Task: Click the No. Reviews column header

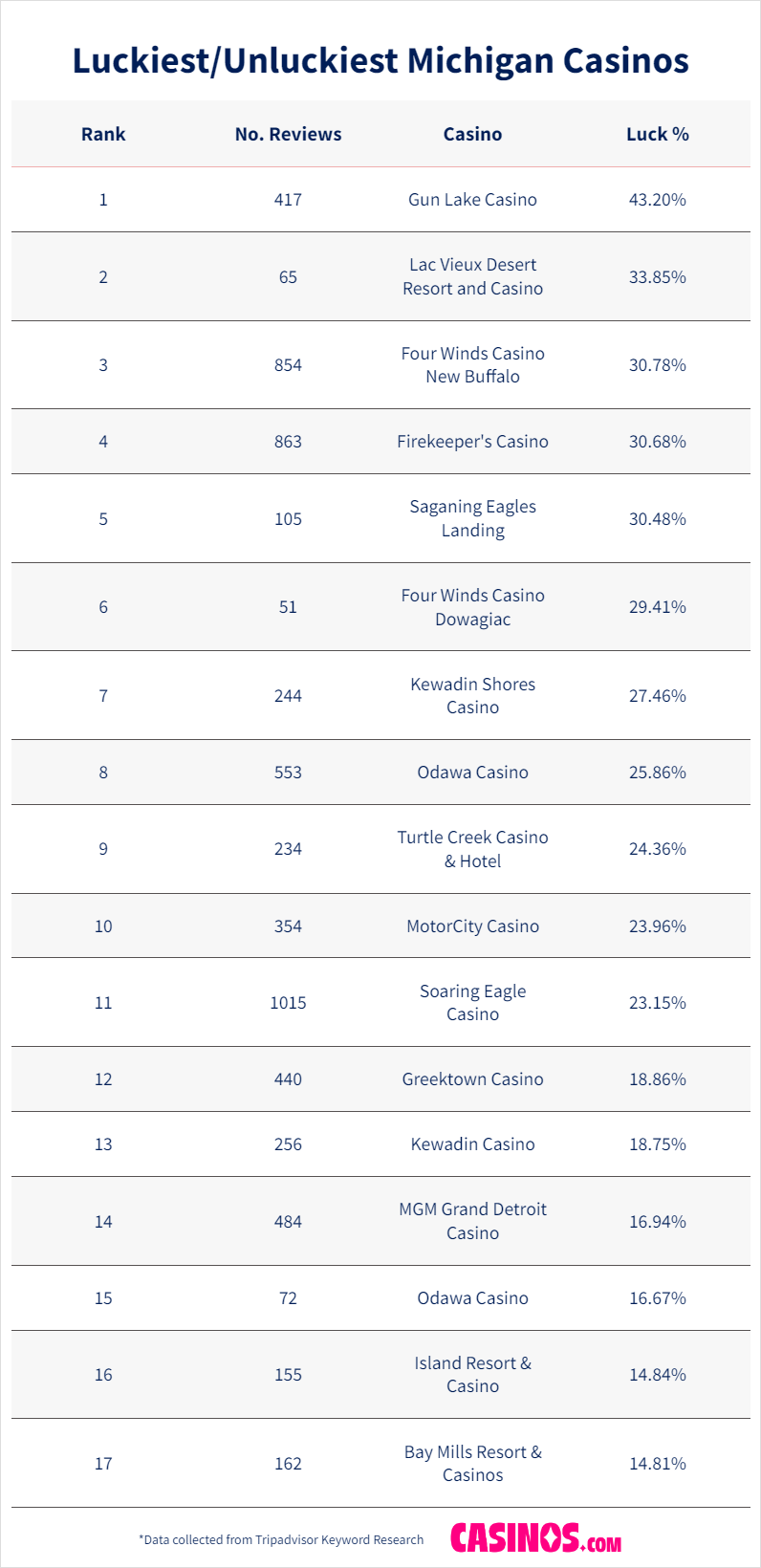Action: [x=288, y=135]
